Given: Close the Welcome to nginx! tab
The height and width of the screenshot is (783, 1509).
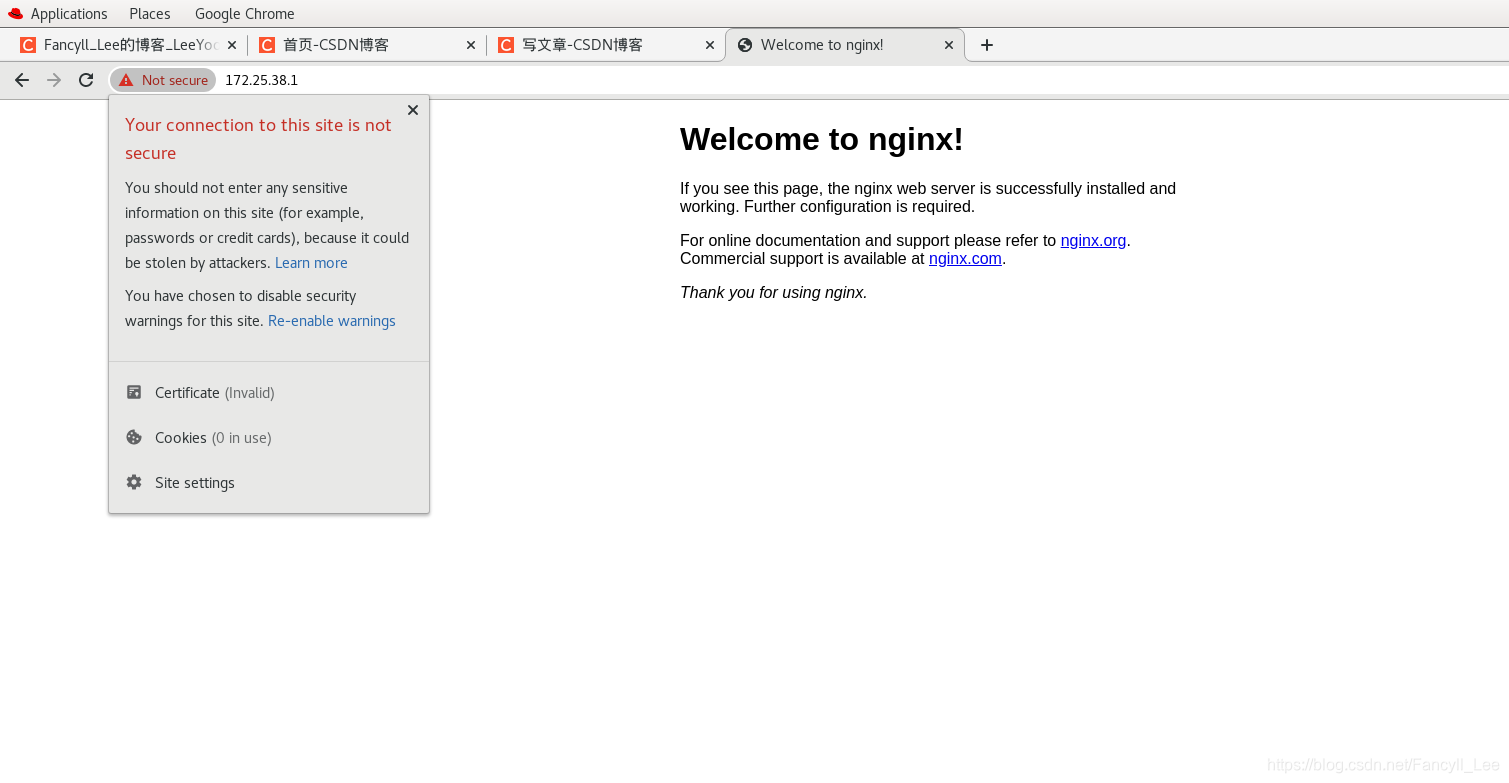Looking at the screenshot, I should [949, 45].
